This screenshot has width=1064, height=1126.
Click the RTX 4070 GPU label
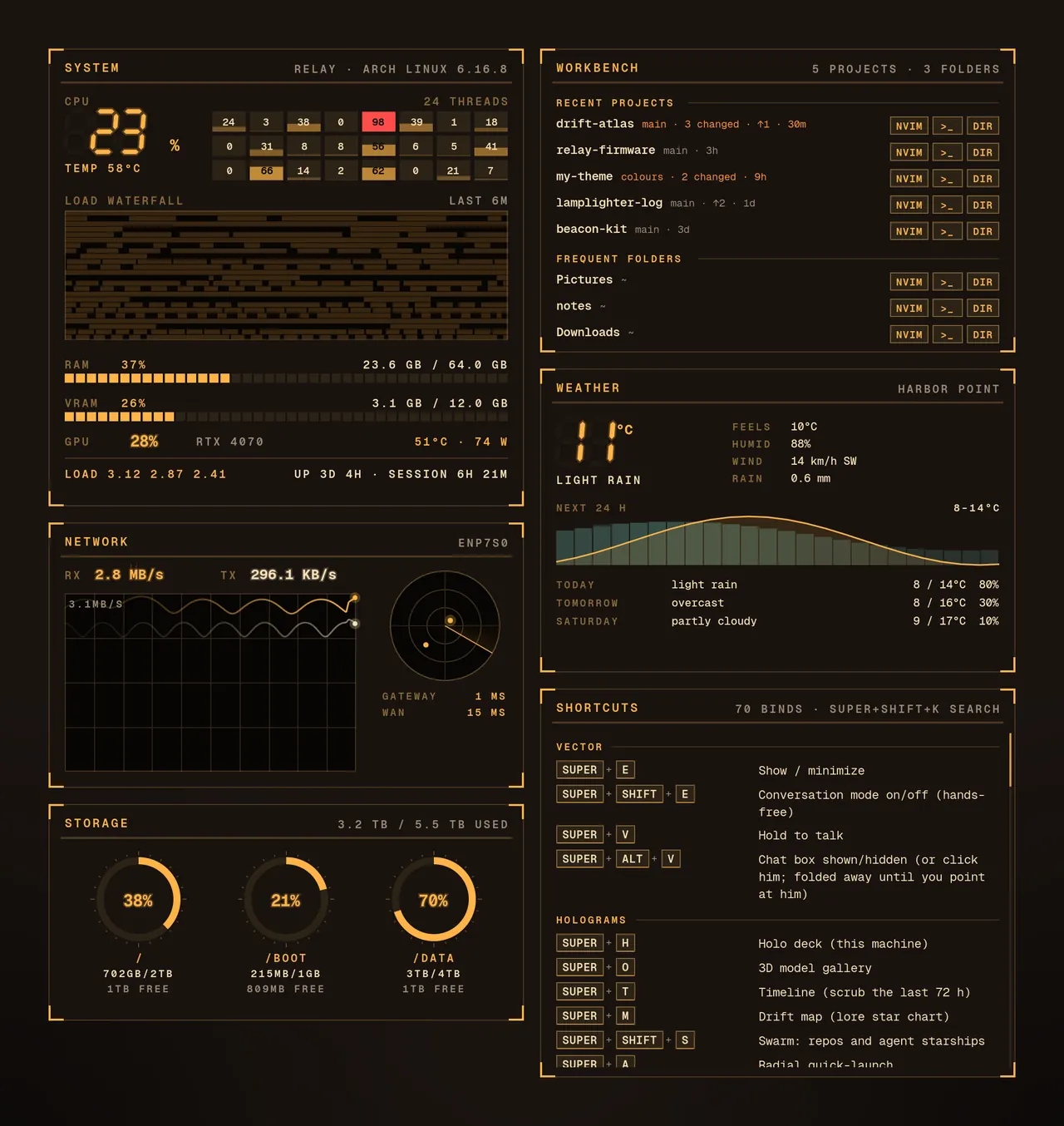click(x=229, y=442)
